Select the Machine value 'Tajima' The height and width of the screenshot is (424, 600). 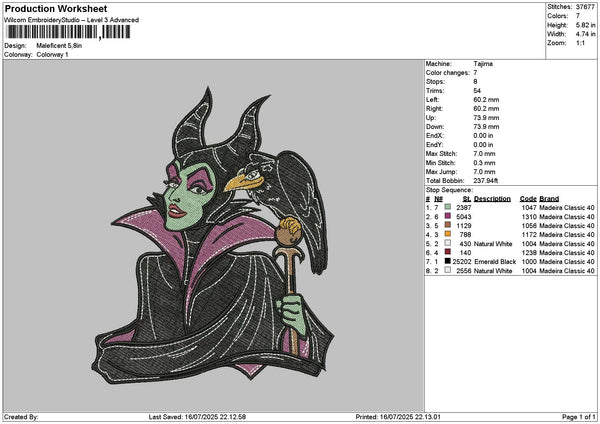(x=483, y=64)
